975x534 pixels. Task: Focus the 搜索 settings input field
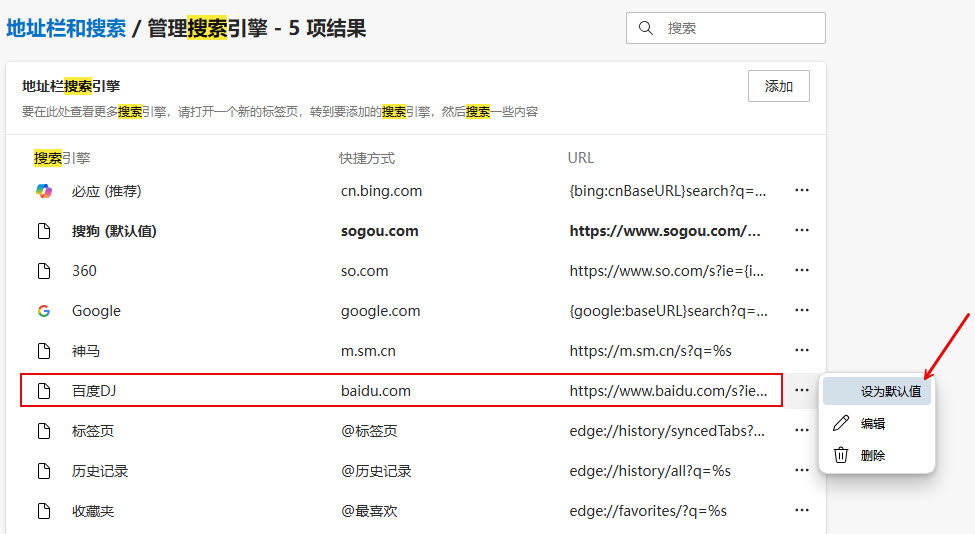click(726, 28)
